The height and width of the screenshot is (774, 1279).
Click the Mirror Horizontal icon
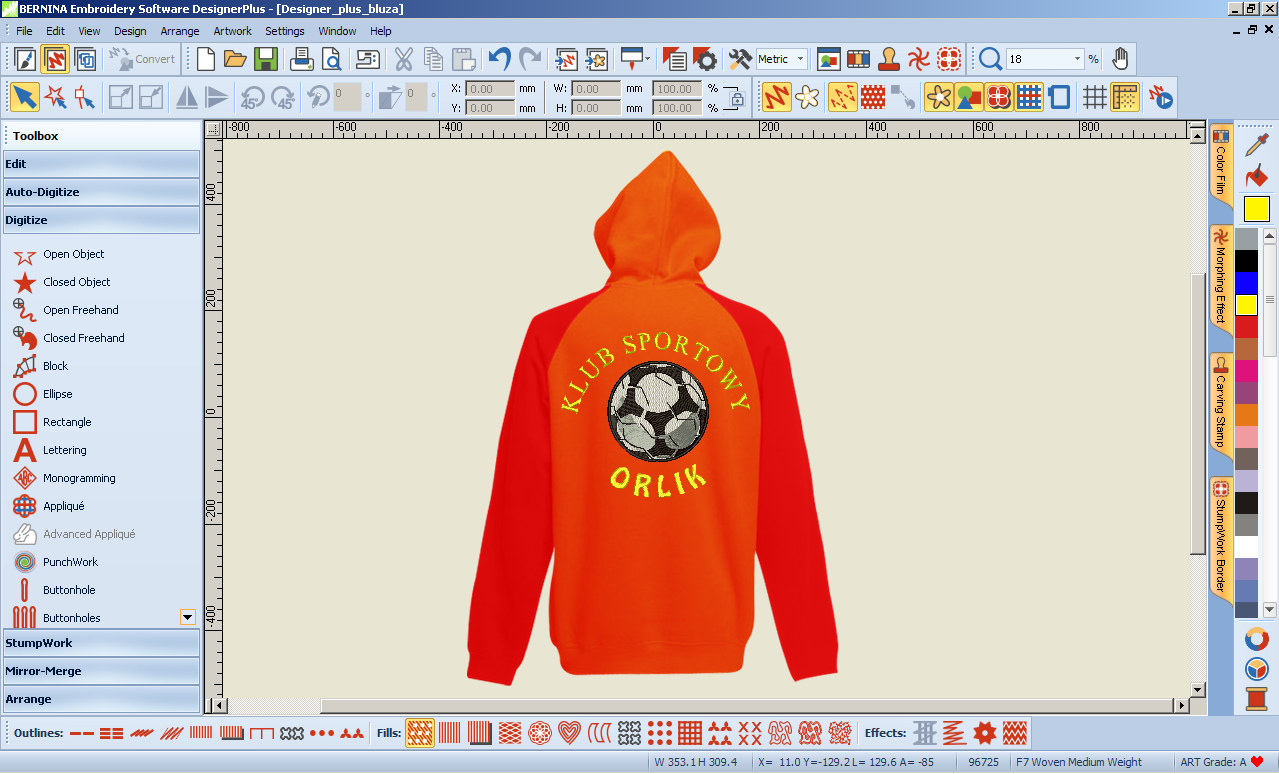coord(186,97)
